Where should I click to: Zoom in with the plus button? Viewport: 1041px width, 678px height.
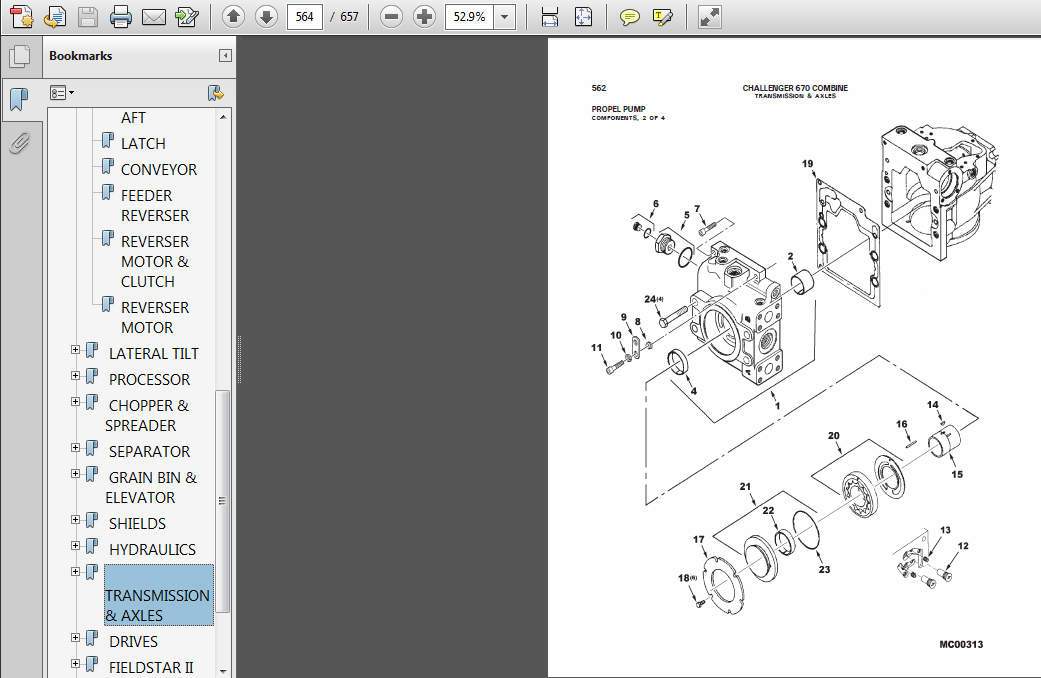[424, 17]
